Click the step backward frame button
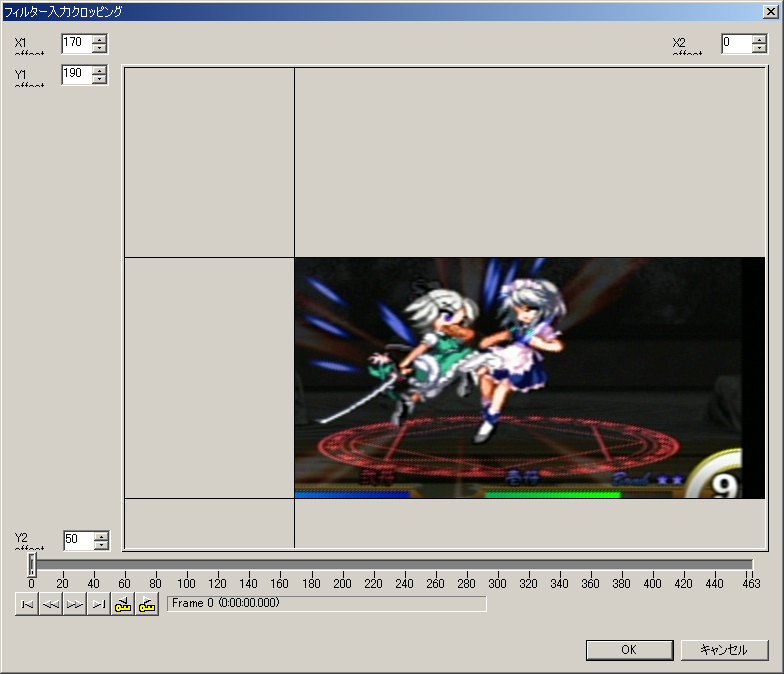784x674 pixels. tap(51, 605)
